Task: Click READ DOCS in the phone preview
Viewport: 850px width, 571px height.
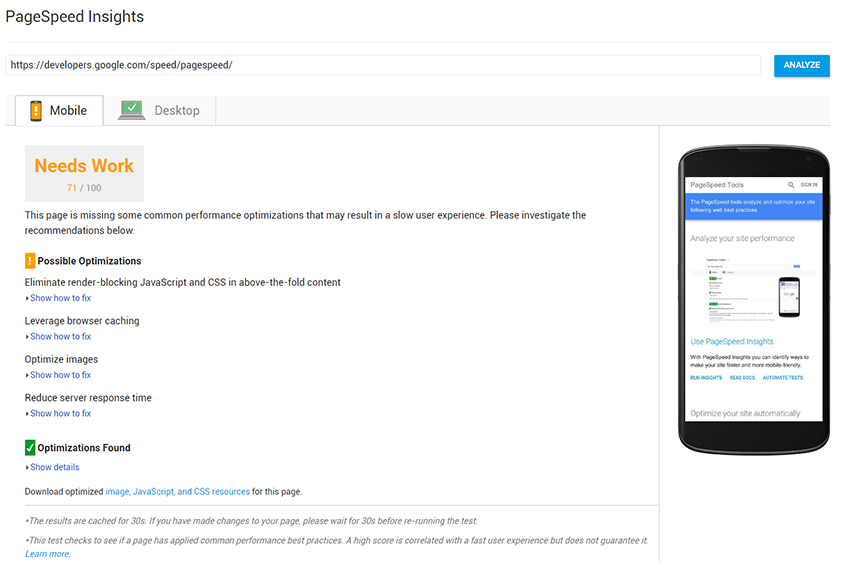Action: tap(742, 377)
